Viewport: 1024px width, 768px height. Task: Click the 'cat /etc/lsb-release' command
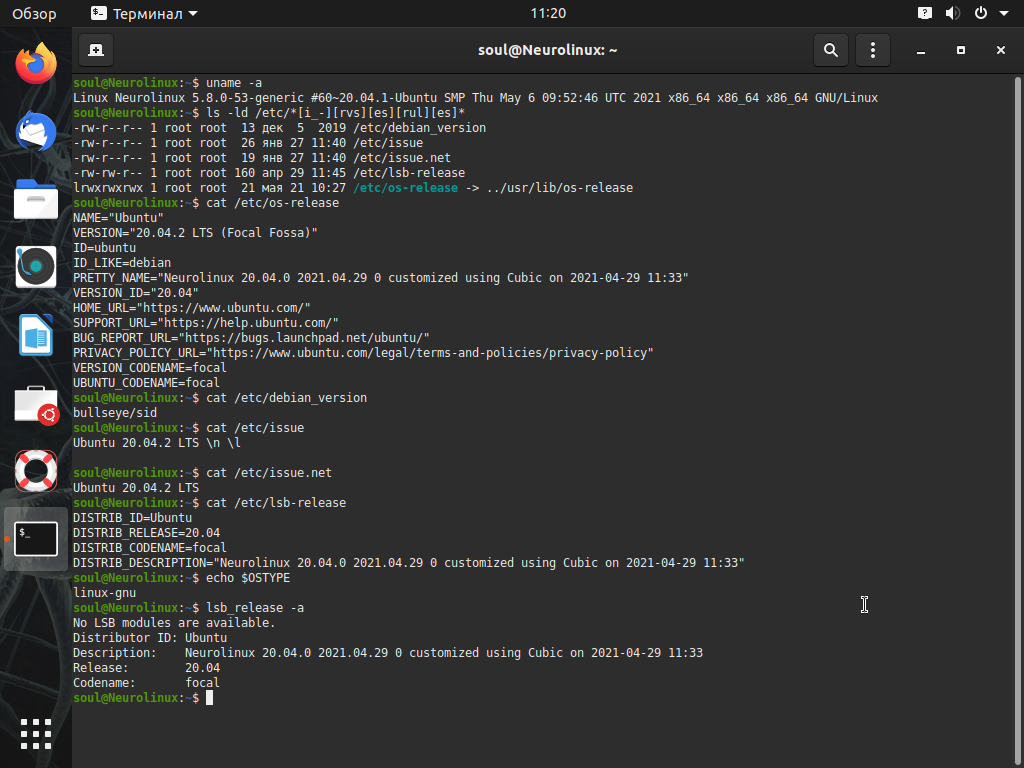pyautogui.click(x=276, y=503)
